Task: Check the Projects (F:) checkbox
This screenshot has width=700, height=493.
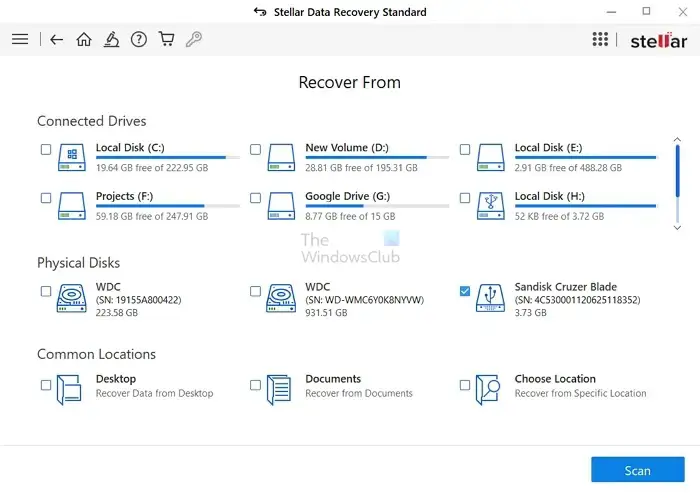Action: click(46, 198)
